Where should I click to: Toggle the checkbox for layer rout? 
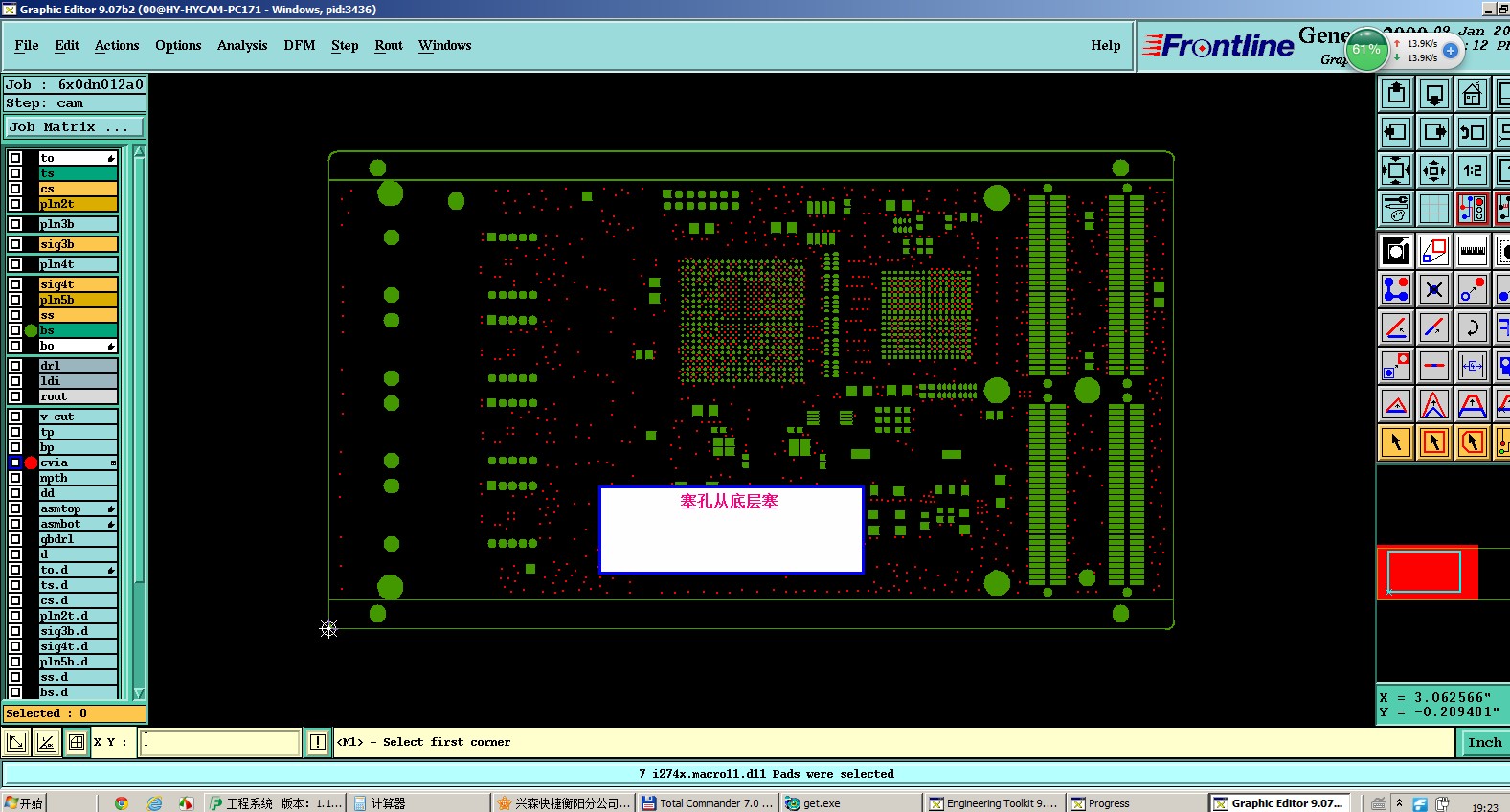pos(15,396)
